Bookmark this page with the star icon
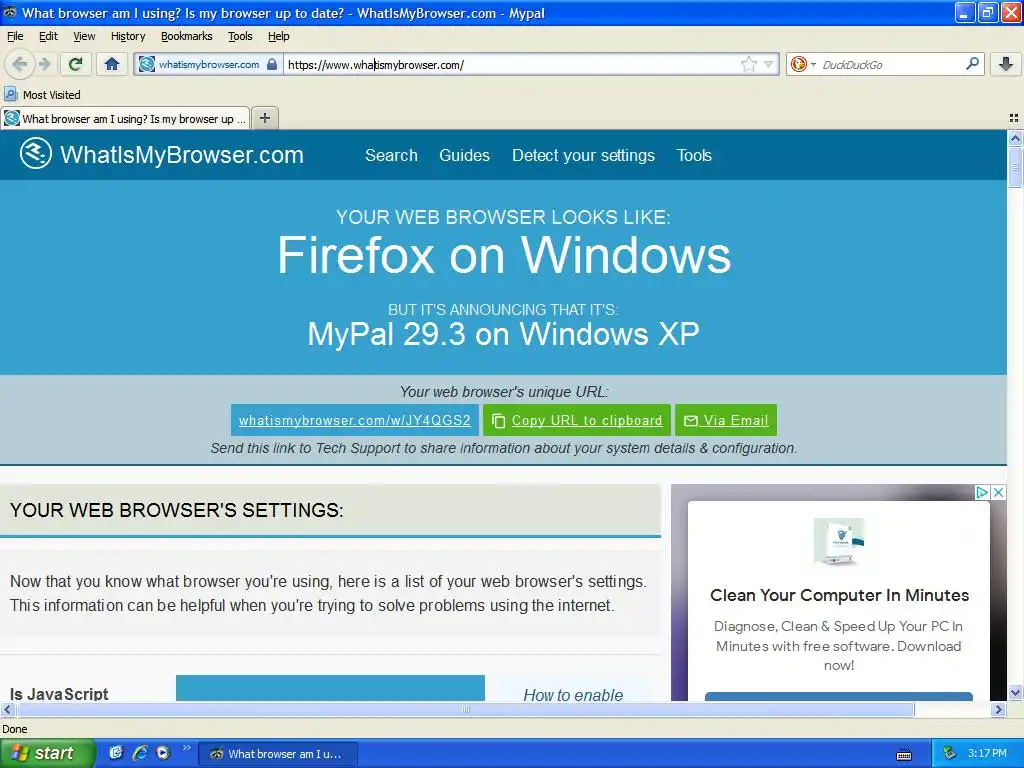Screen dimensions: 1024x768 [748, 64]
